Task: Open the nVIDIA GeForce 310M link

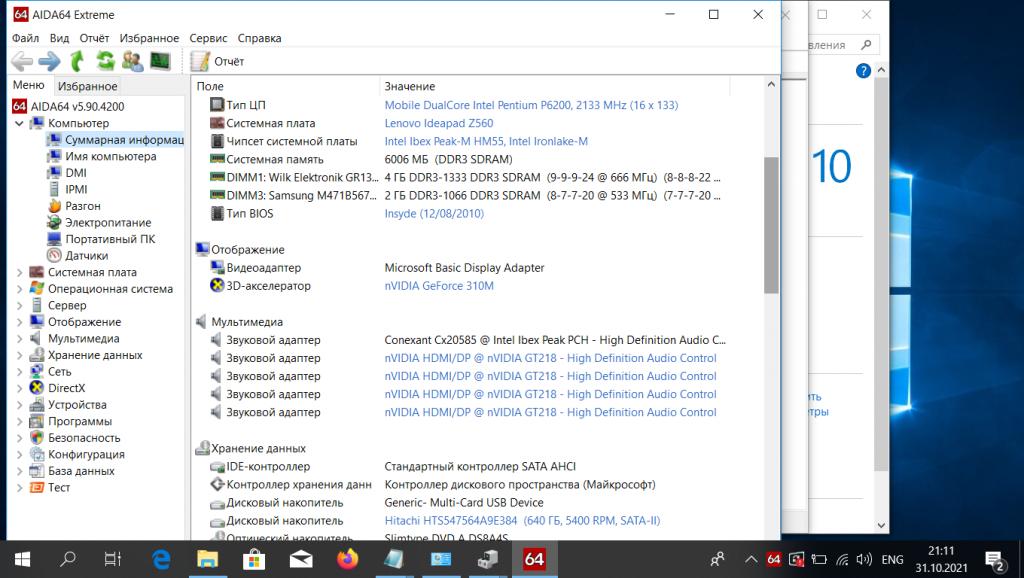Action: (x=439, y=285)
